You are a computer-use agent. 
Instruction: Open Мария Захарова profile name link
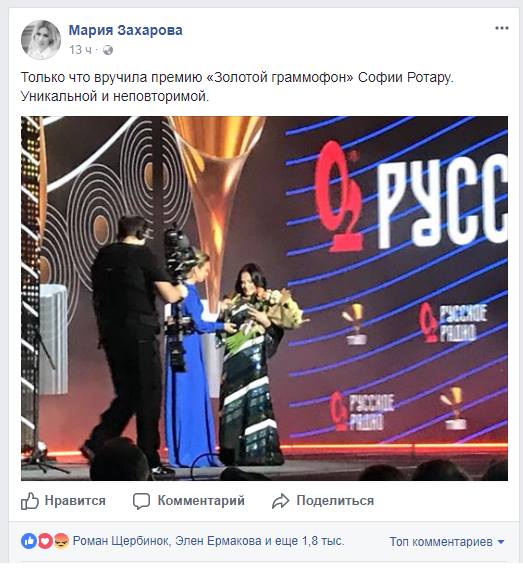tap(125, 30)
